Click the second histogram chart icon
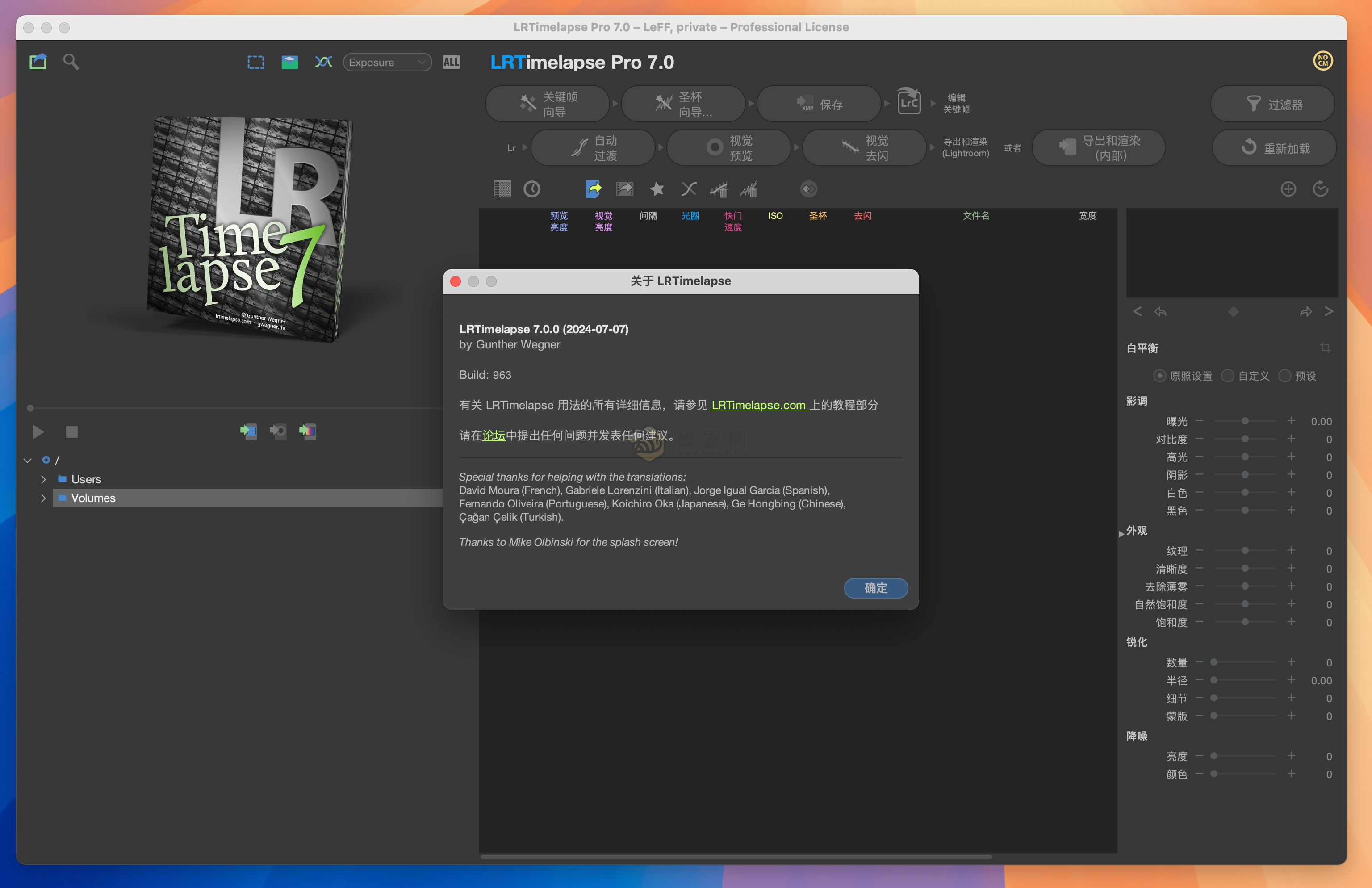This screenshot has width=1372, height=888. [748, 189]
